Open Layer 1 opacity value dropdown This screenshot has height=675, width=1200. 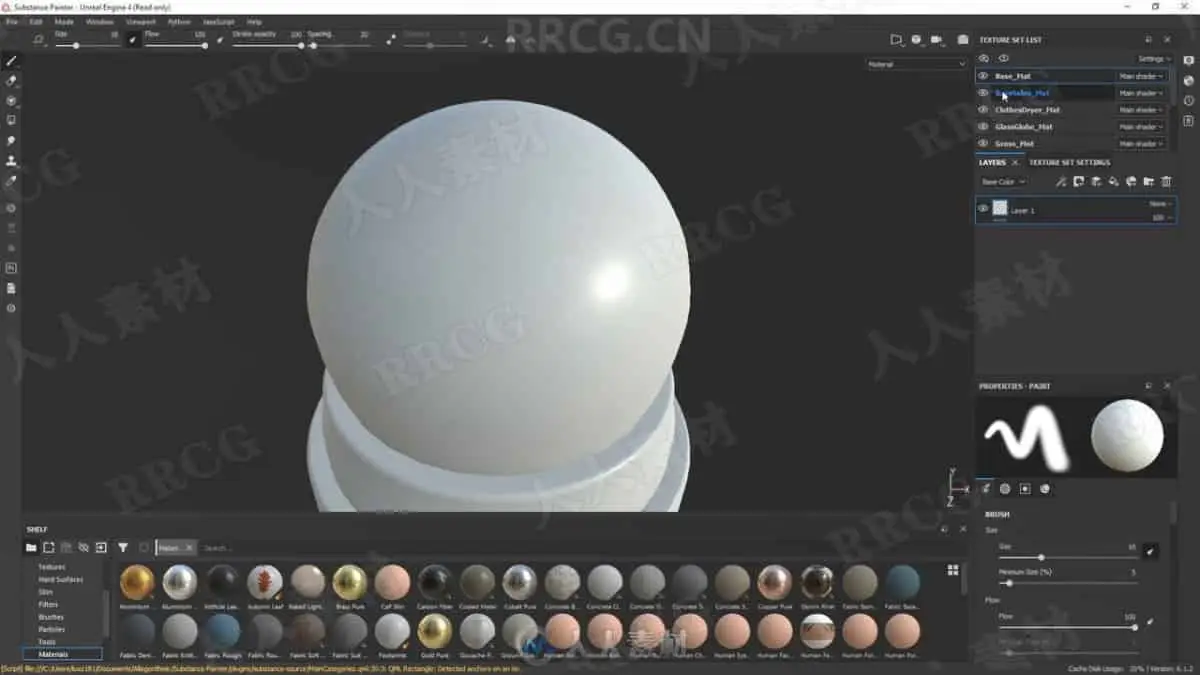coord(1160,217)
